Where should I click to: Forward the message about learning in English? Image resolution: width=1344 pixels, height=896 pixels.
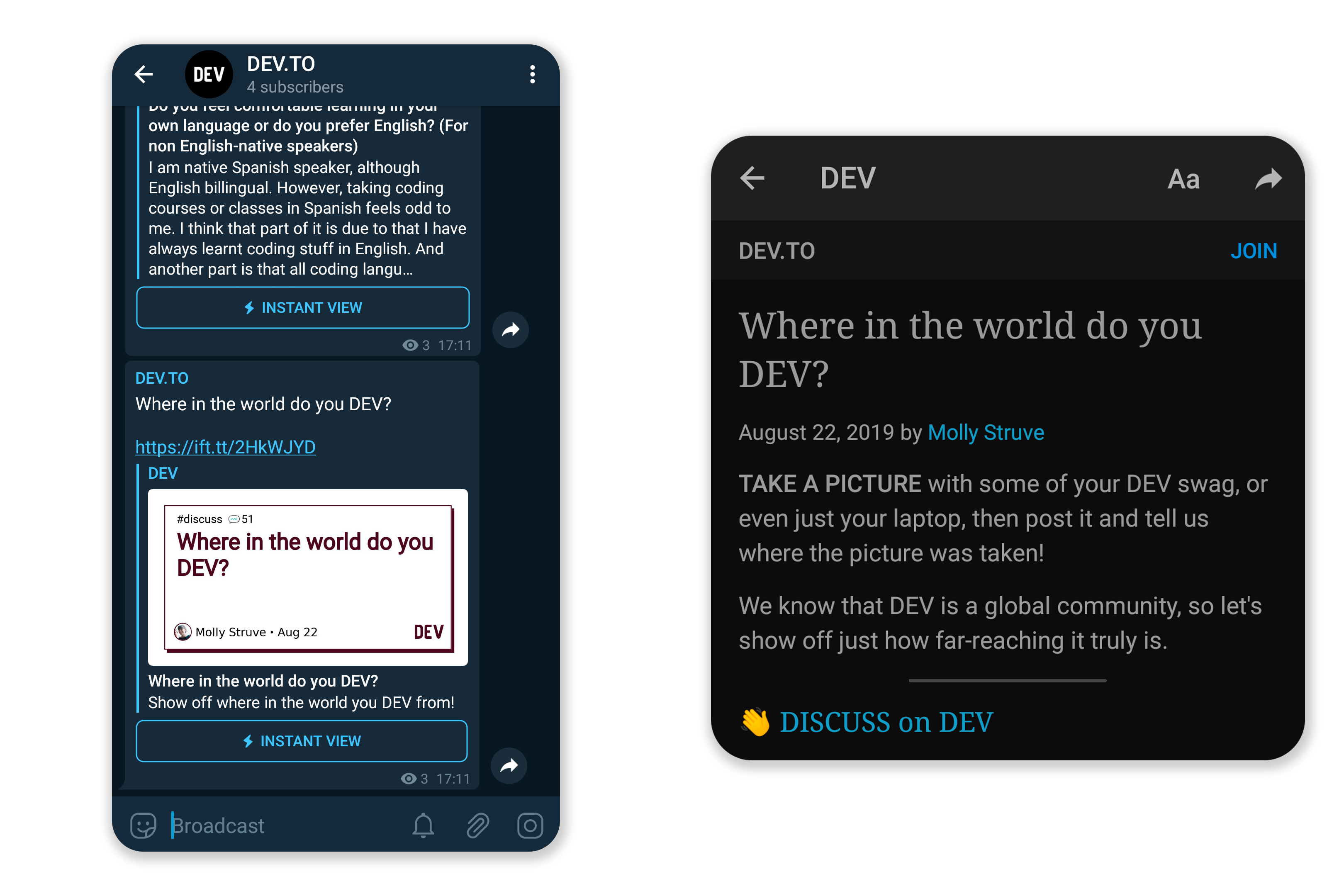[510, 330]
